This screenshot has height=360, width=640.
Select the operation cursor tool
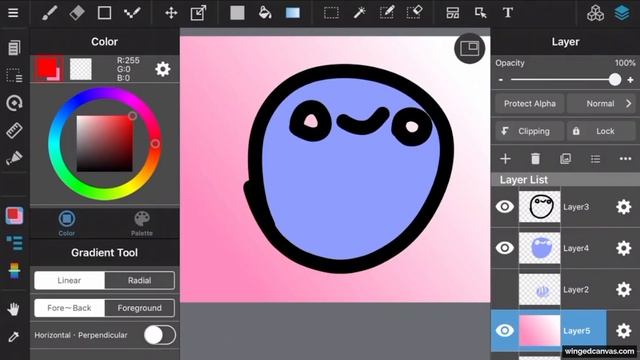480,13
